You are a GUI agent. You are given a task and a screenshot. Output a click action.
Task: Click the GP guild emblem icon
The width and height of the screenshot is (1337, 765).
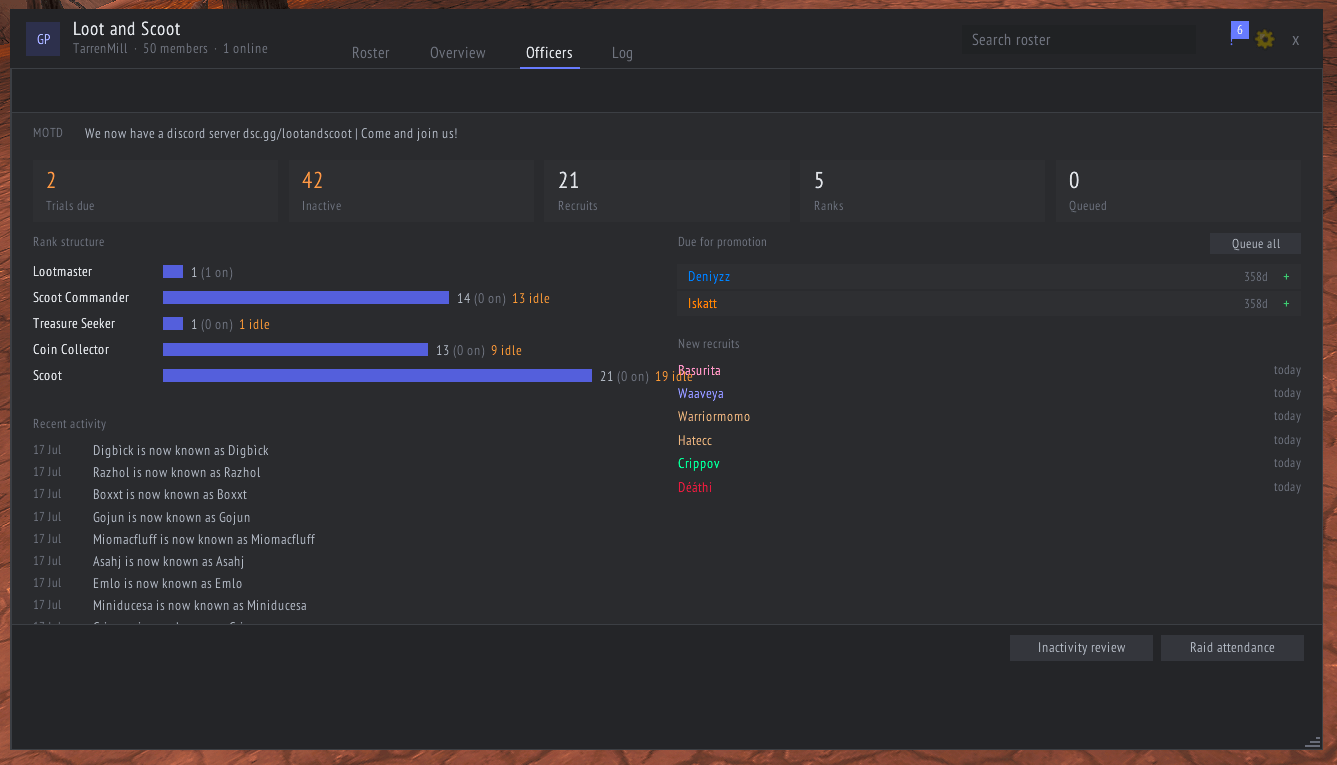pos(43,40)
